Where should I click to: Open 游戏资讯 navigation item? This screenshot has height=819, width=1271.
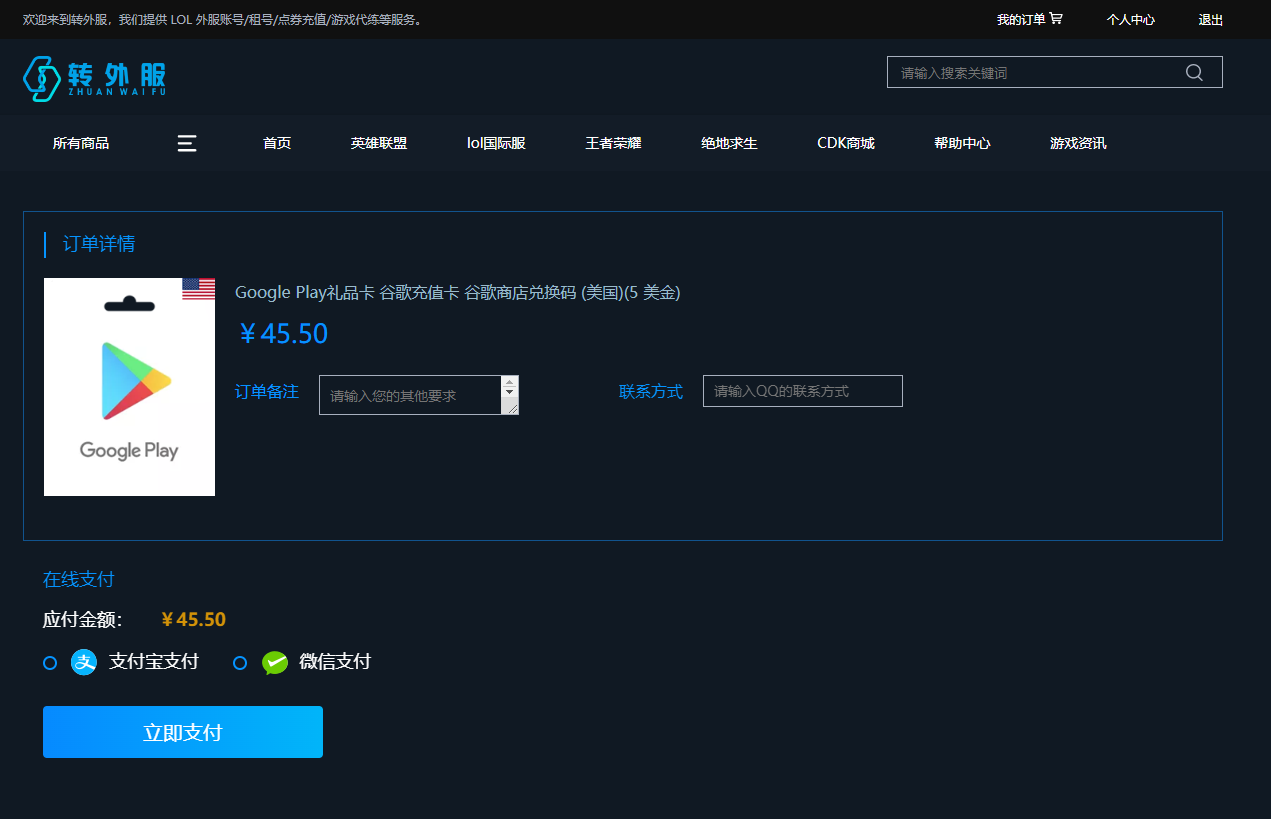(x=1078, y=143)
